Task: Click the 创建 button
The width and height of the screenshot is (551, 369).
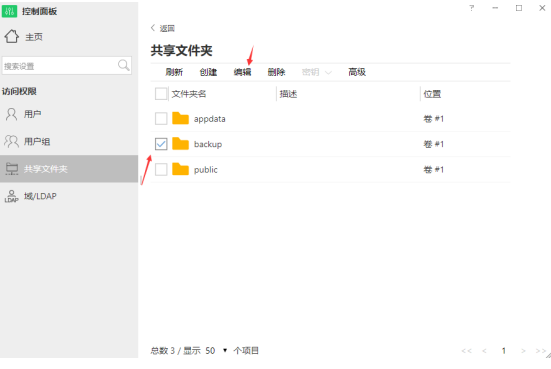Action: click(208, 72)
